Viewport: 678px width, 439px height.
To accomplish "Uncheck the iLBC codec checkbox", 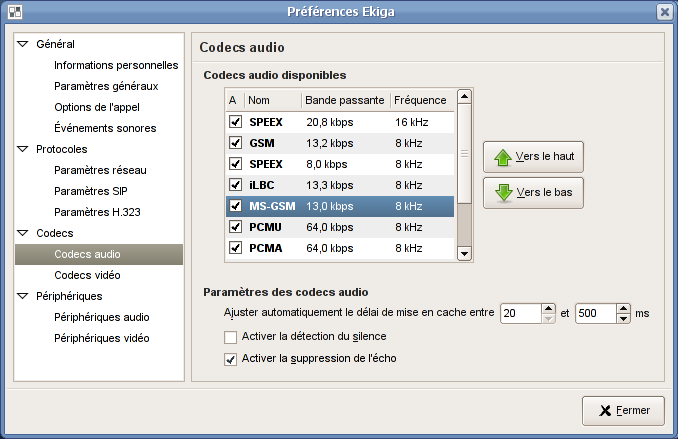I will point(235,185).
